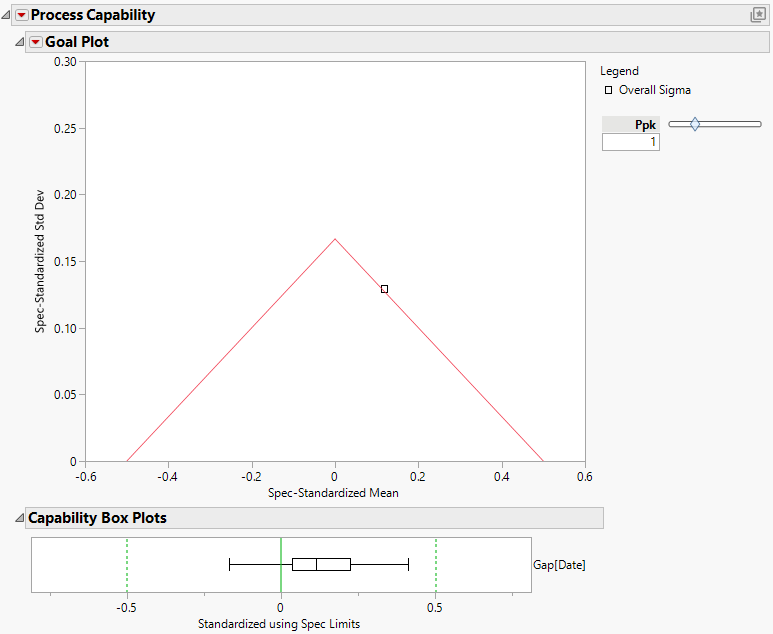This screenshot has height=634, width=773.
Task: Click the Capability Box Plots title text
Action: 97,518
